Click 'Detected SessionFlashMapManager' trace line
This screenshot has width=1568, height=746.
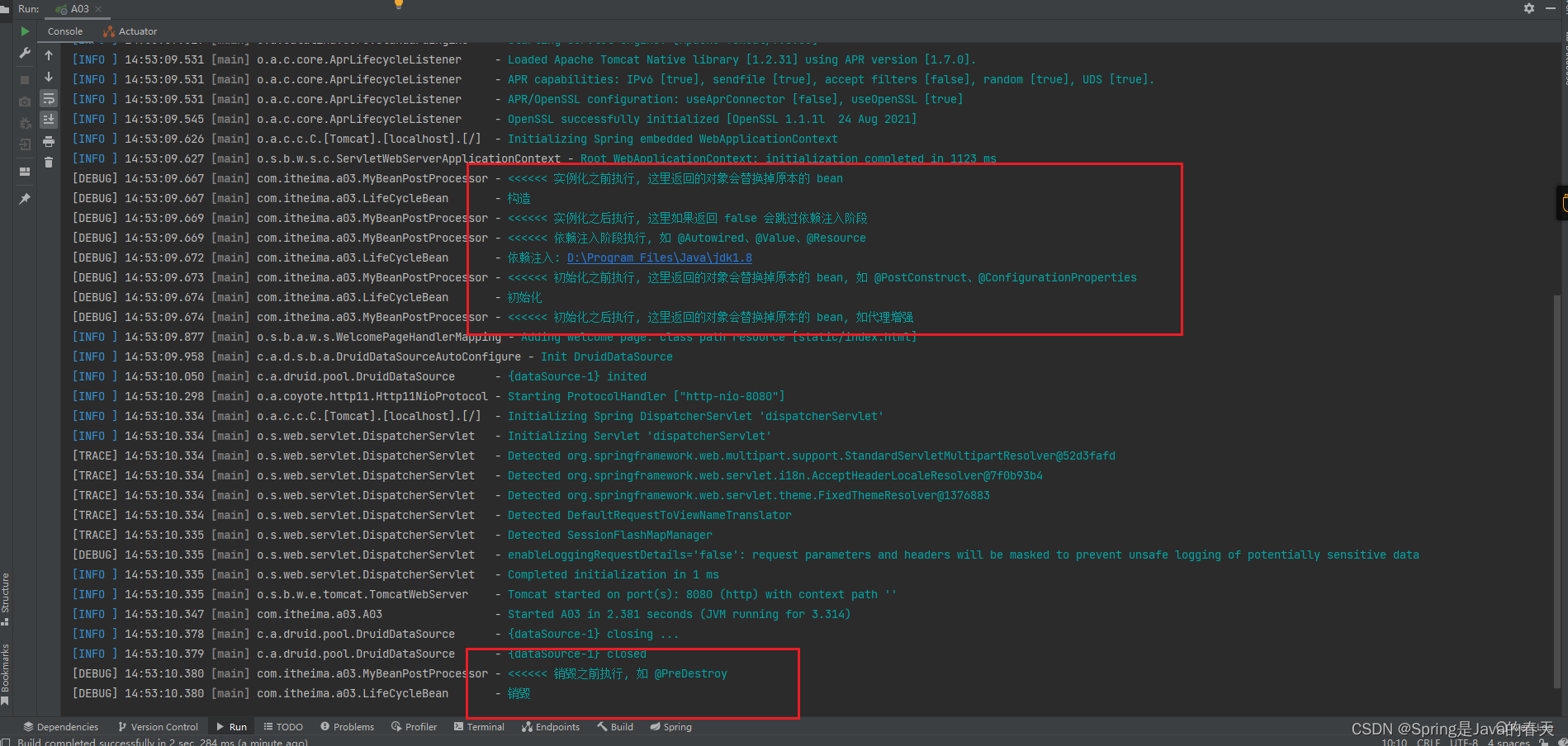click(609, 535)
